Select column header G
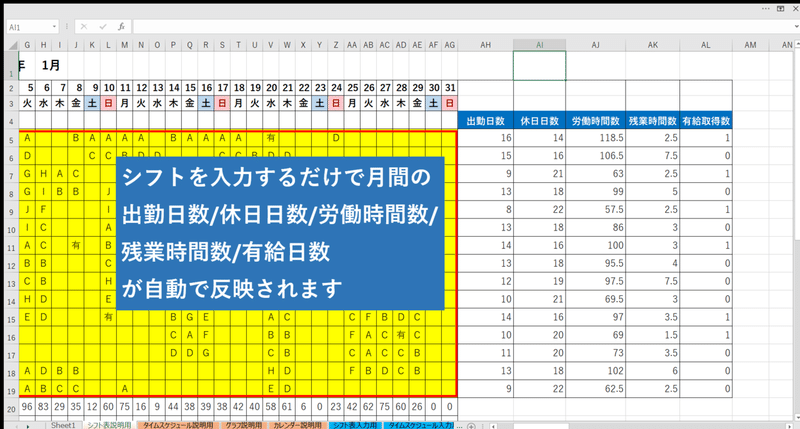This screenshot has width=800, height=429. tap(27, 45)
